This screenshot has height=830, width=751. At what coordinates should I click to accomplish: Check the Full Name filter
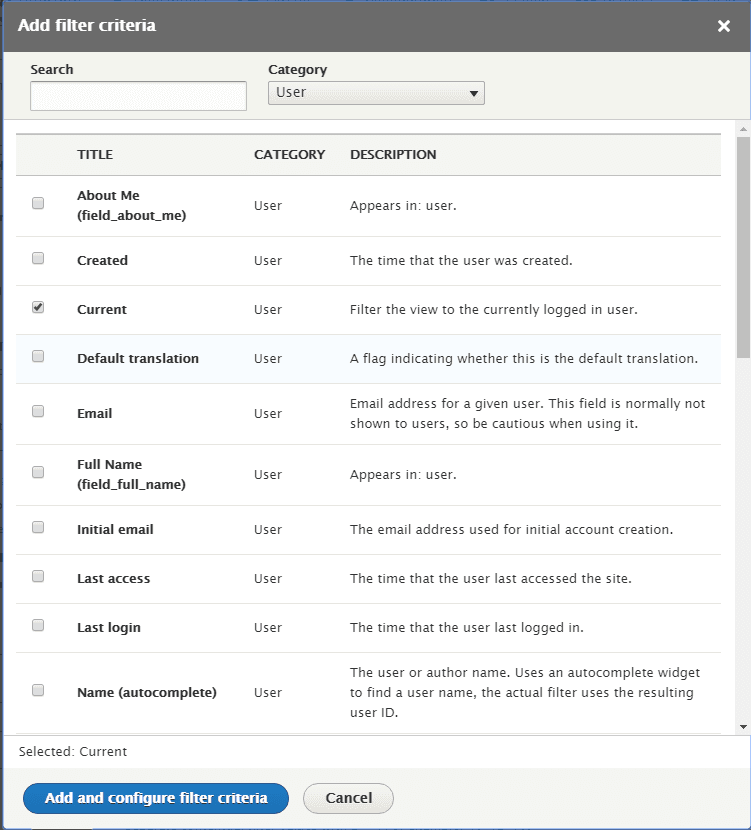[x=37, y=471]
